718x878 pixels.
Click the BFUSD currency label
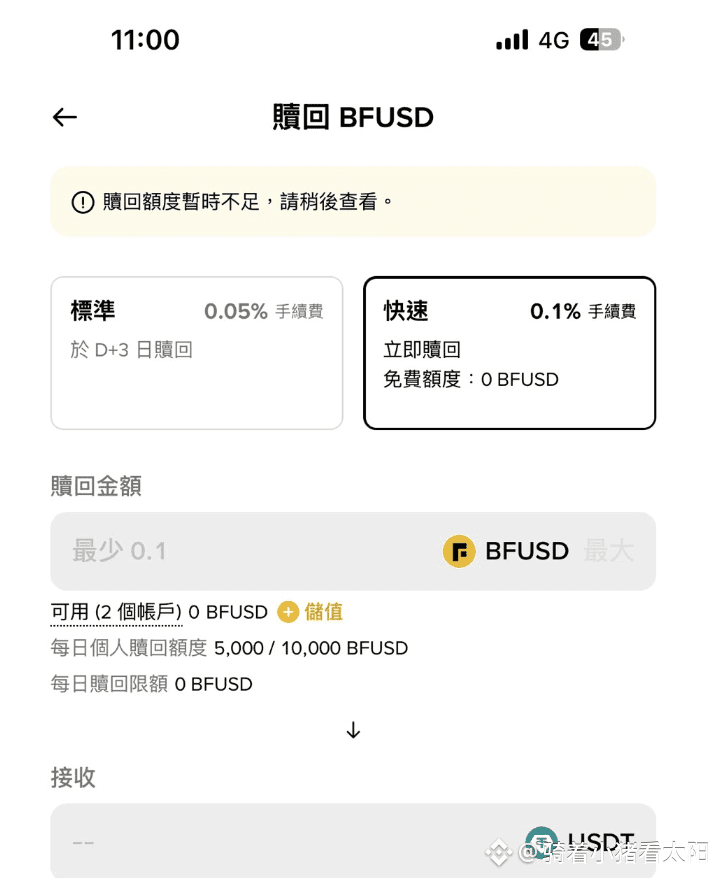527,551
